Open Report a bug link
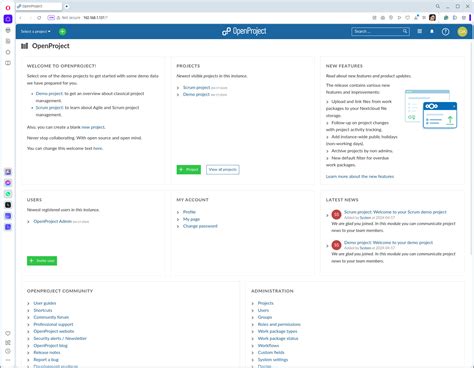 click(46, 360)
